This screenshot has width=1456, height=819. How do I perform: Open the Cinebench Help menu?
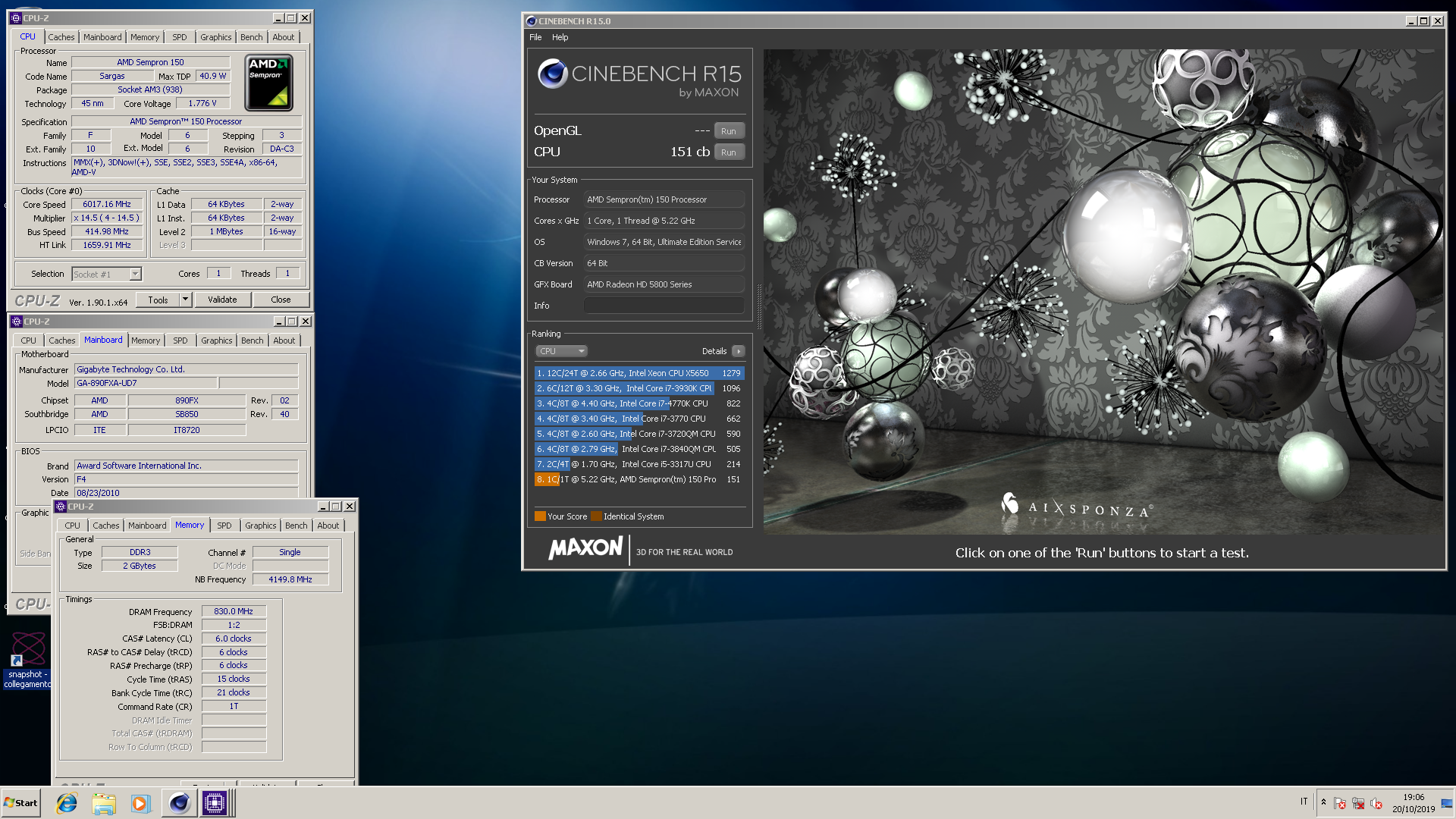click(x=560, y=37)
